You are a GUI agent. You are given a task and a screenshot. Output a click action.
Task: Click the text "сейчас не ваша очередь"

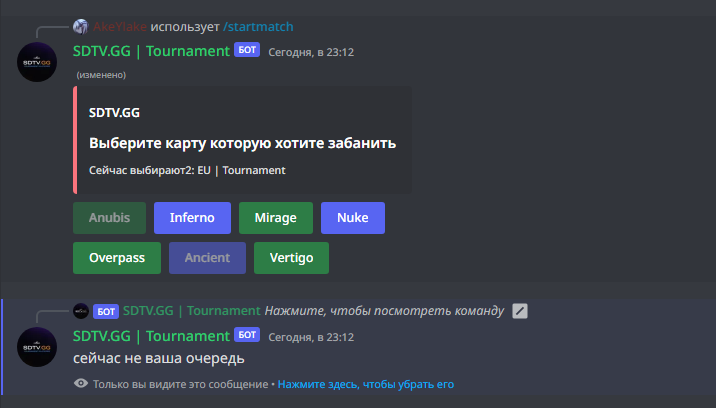pyautogui.click(x=159, y=359)
